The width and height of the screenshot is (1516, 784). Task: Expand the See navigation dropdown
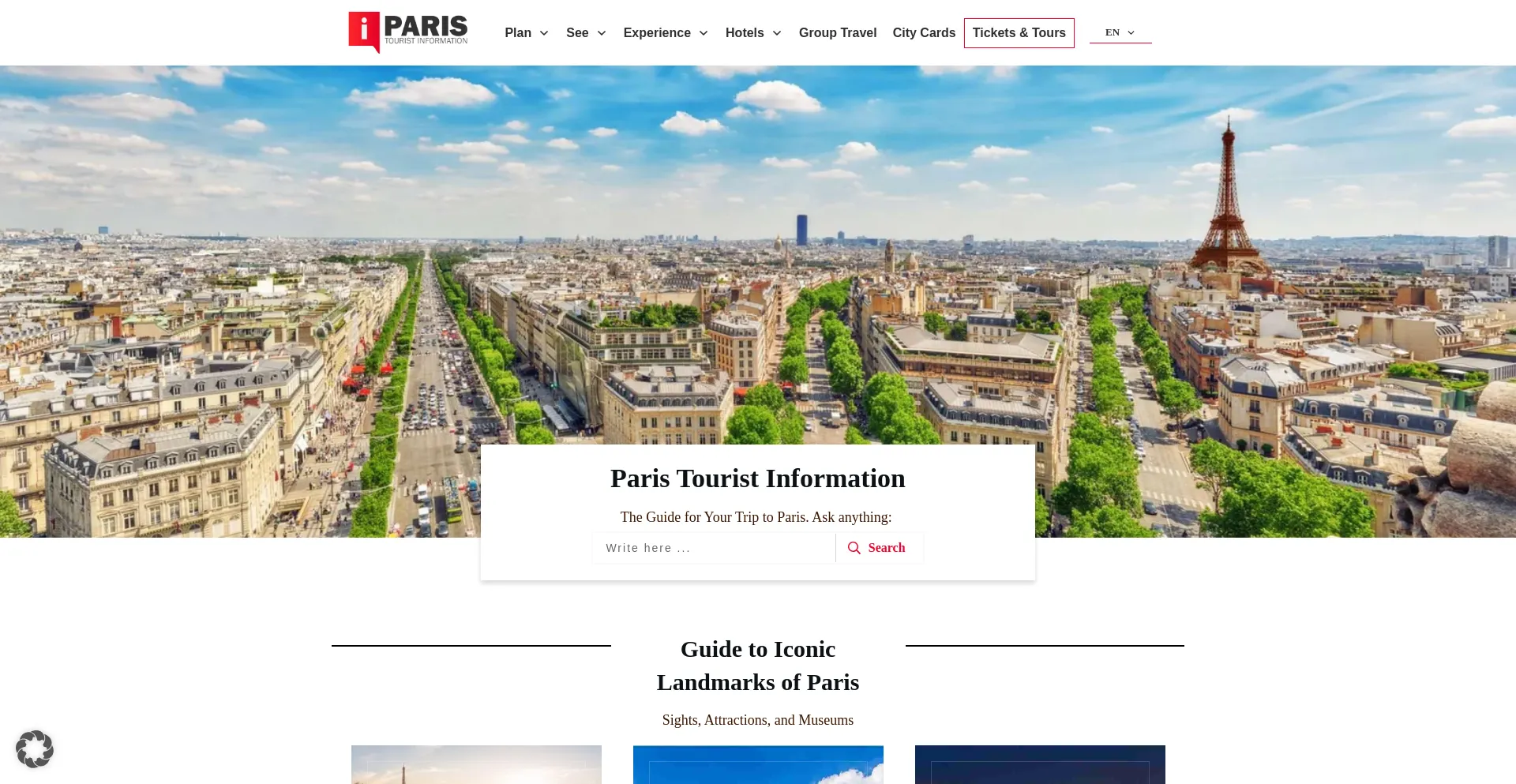[x=601, y=33]
